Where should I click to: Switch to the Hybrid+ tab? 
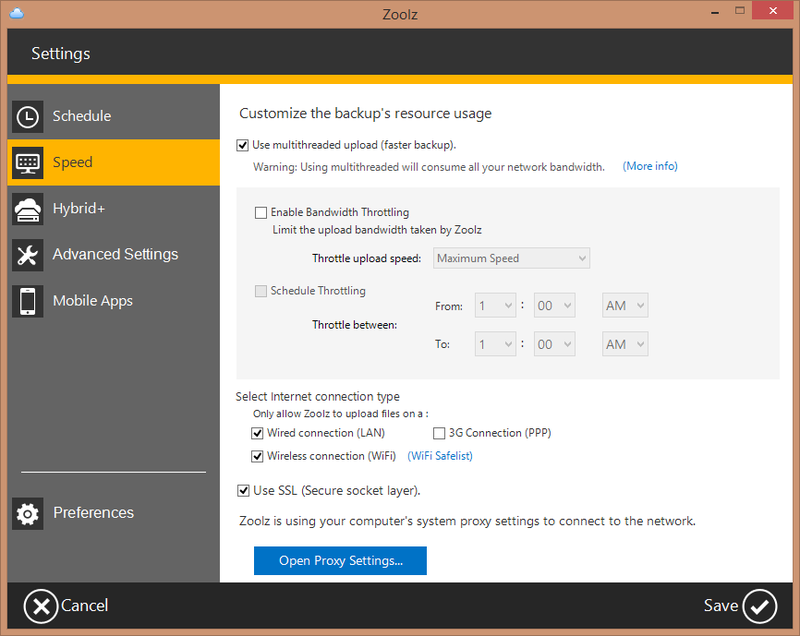pos(113,209)
